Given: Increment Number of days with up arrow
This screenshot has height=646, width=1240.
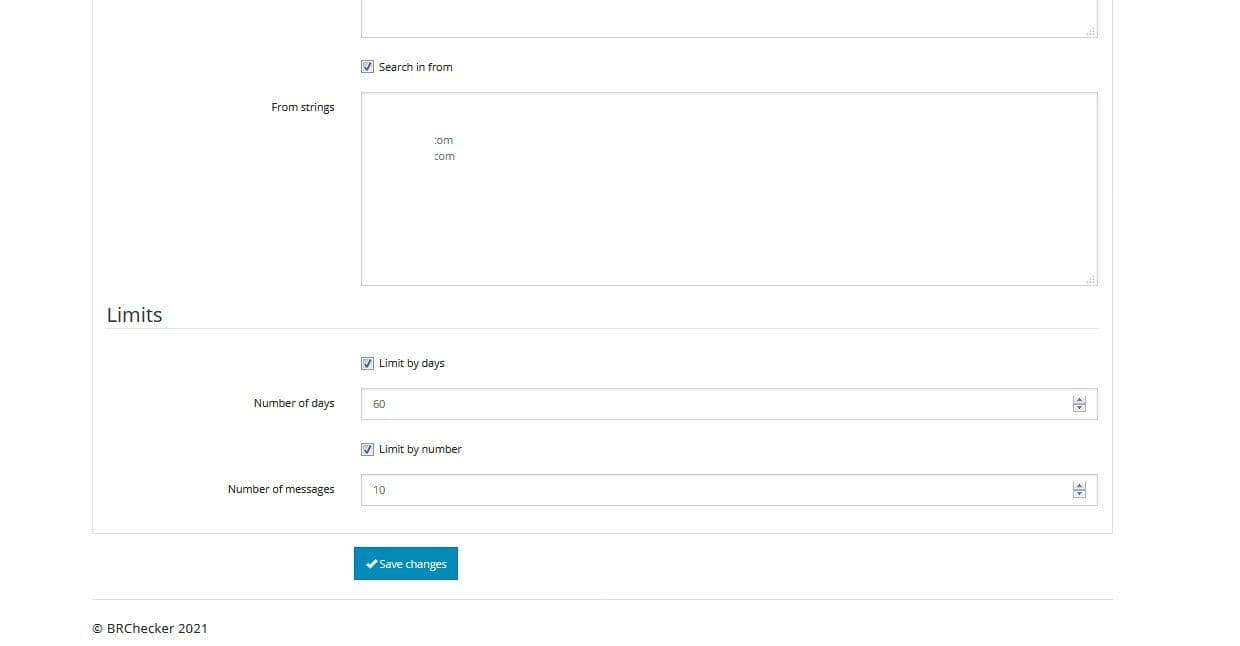Looking at the screenshot, I should [x=1079, y=399].
